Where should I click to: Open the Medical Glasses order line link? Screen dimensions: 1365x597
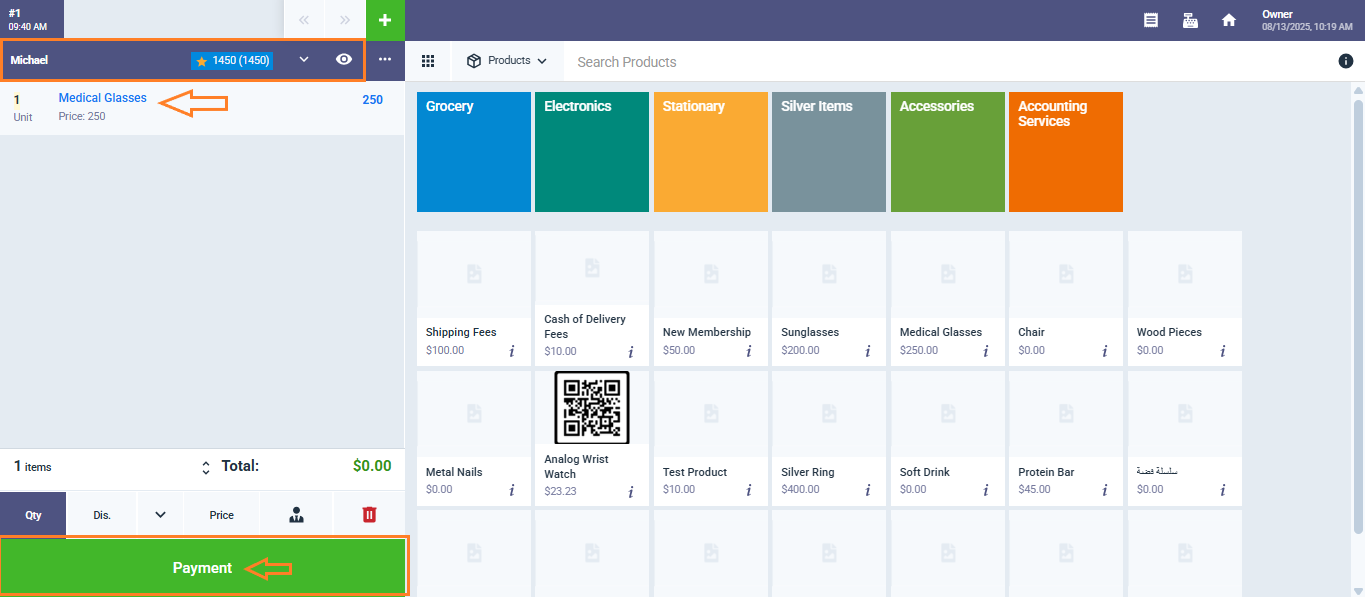tap(103, 98)
